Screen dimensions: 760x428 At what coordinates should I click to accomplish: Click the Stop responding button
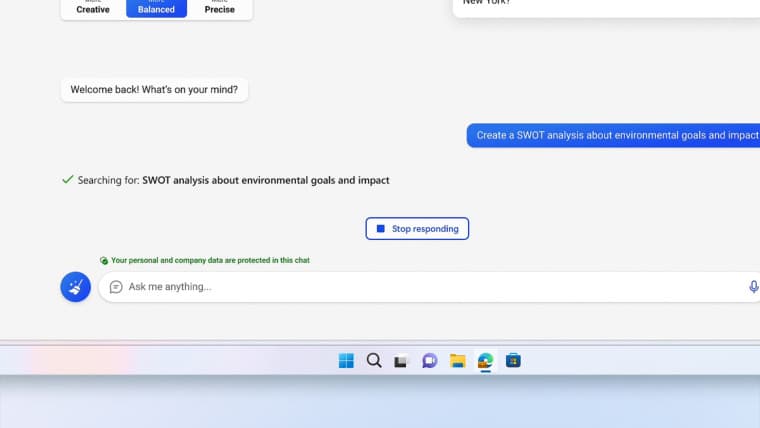click(x=417, y=229)
